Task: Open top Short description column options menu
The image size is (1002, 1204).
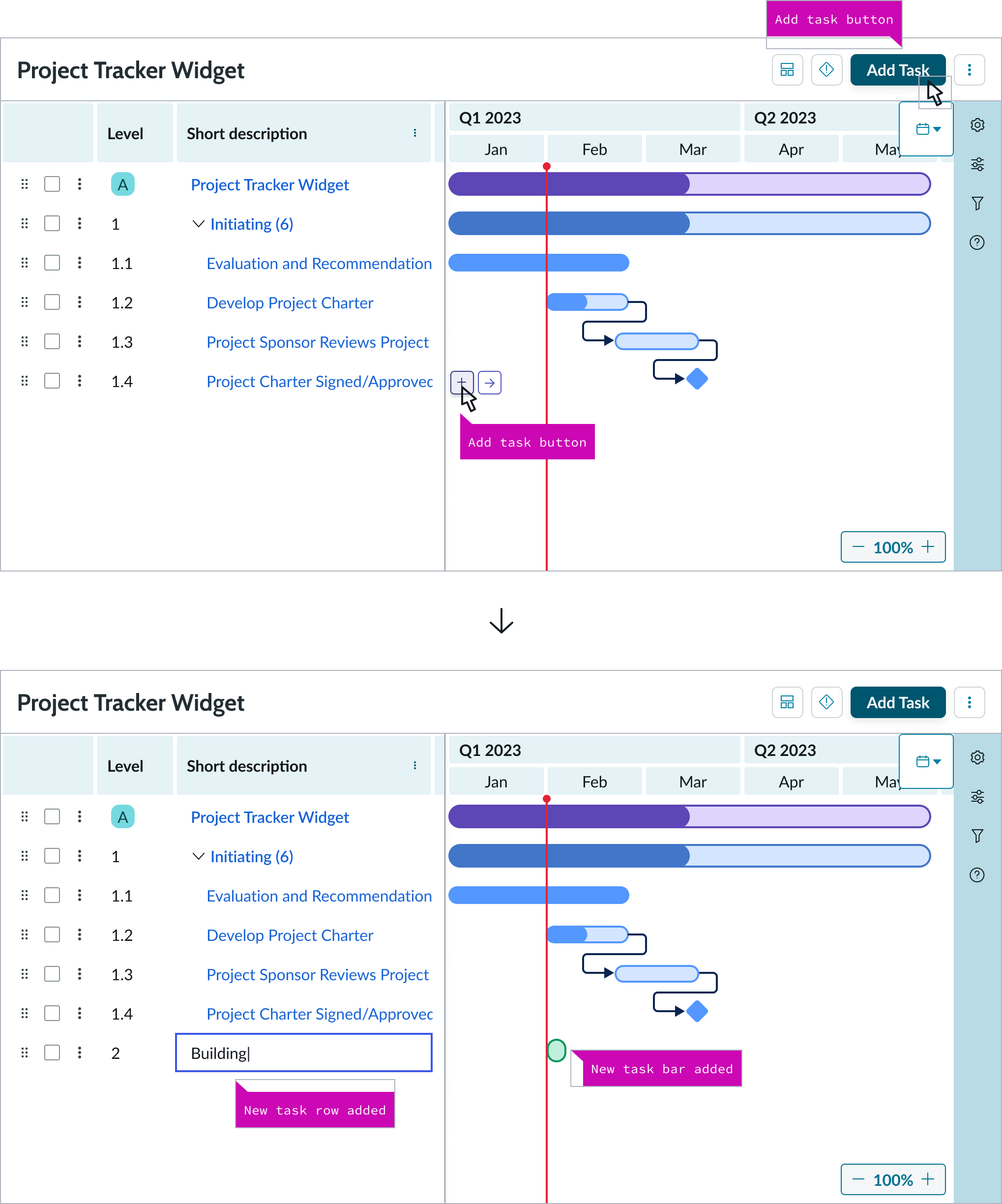Action: (x=415, y=134)
